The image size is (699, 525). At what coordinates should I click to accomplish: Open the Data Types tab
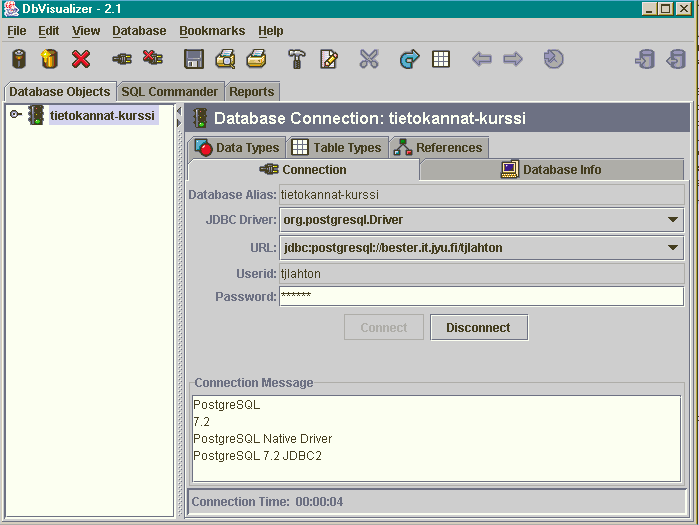(x=237, y=148)
